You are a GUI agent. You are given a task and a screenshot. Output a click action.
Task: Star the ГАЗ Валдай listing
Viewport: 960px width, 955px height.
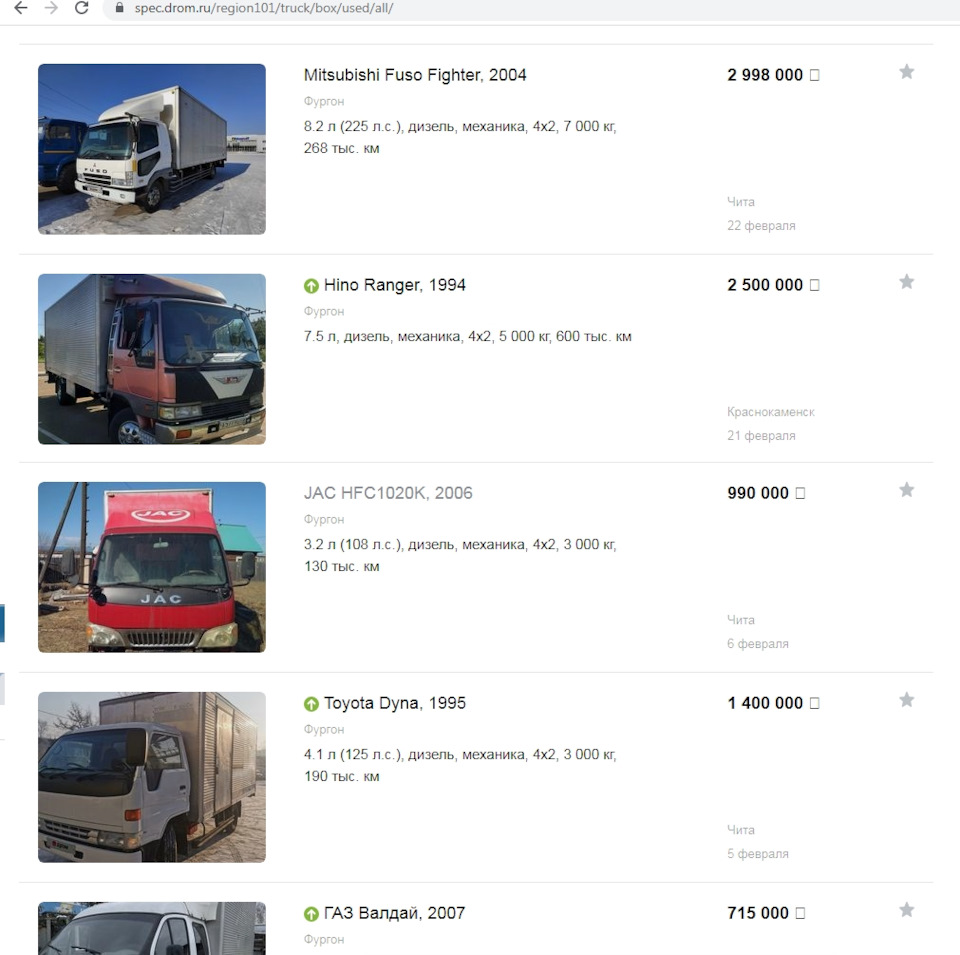pos(907,910)
